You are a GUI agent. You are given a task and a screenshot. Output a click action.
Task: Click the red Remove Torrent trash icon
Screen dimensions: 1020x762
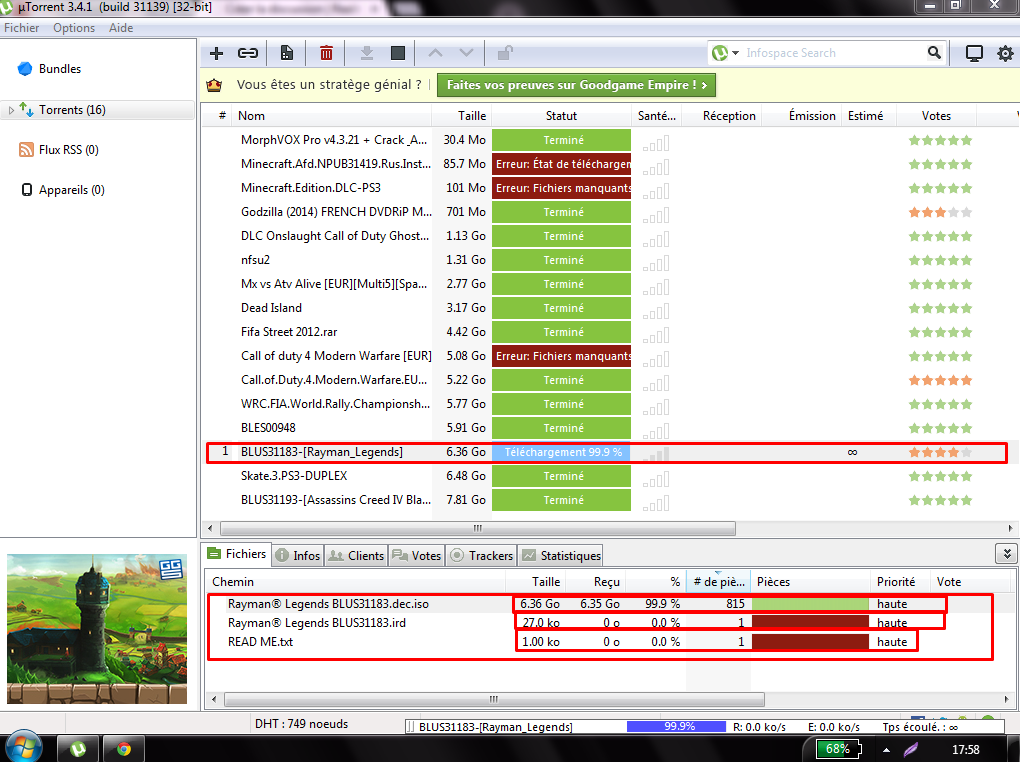point(327,53)
